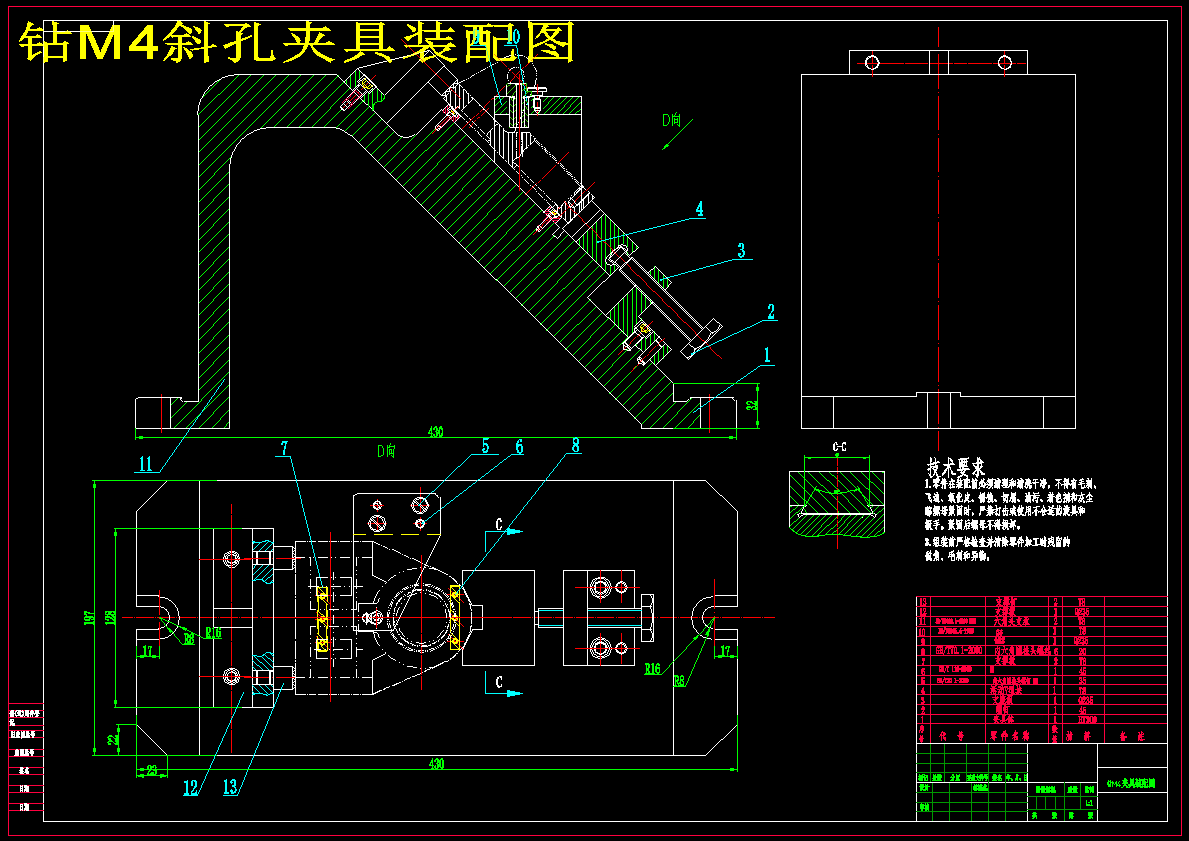
Task: Click the green R16 label near the right slot
Action: point(653,669)
